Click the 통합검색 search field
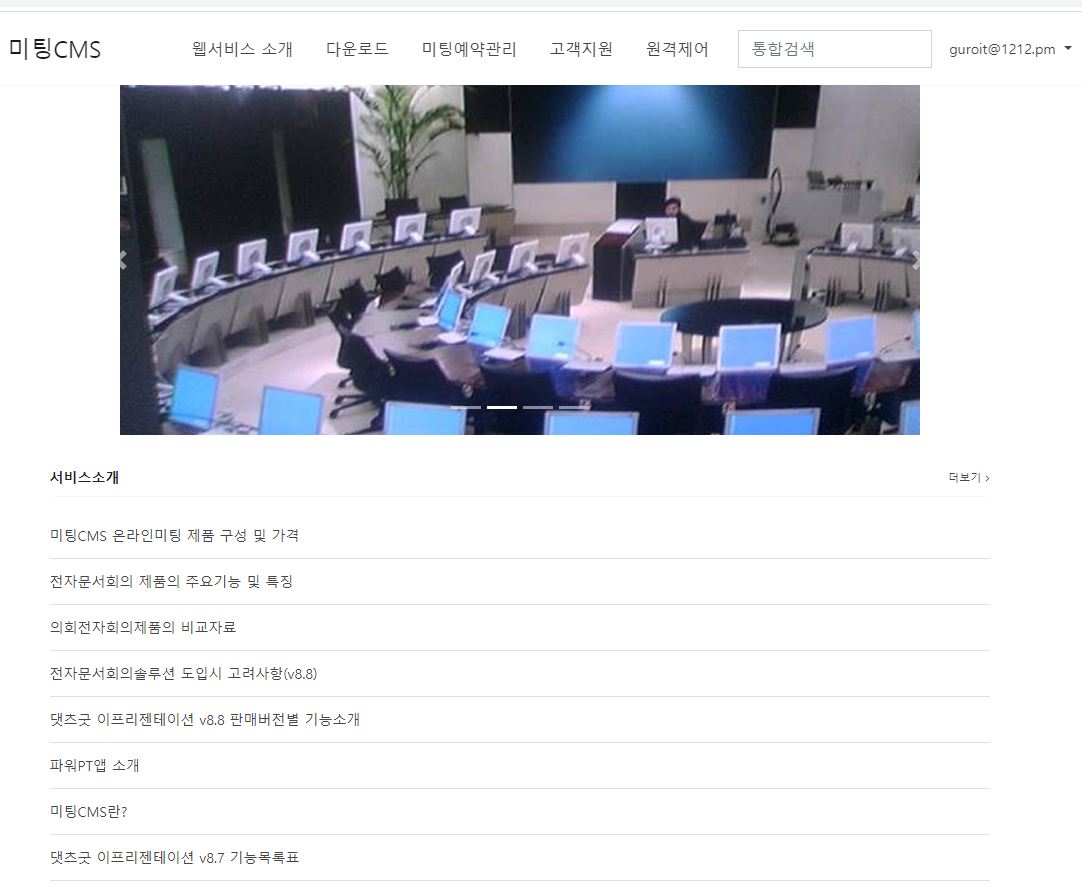The width and height of the screenshot is (1082, 893). [x=834, y=49]
